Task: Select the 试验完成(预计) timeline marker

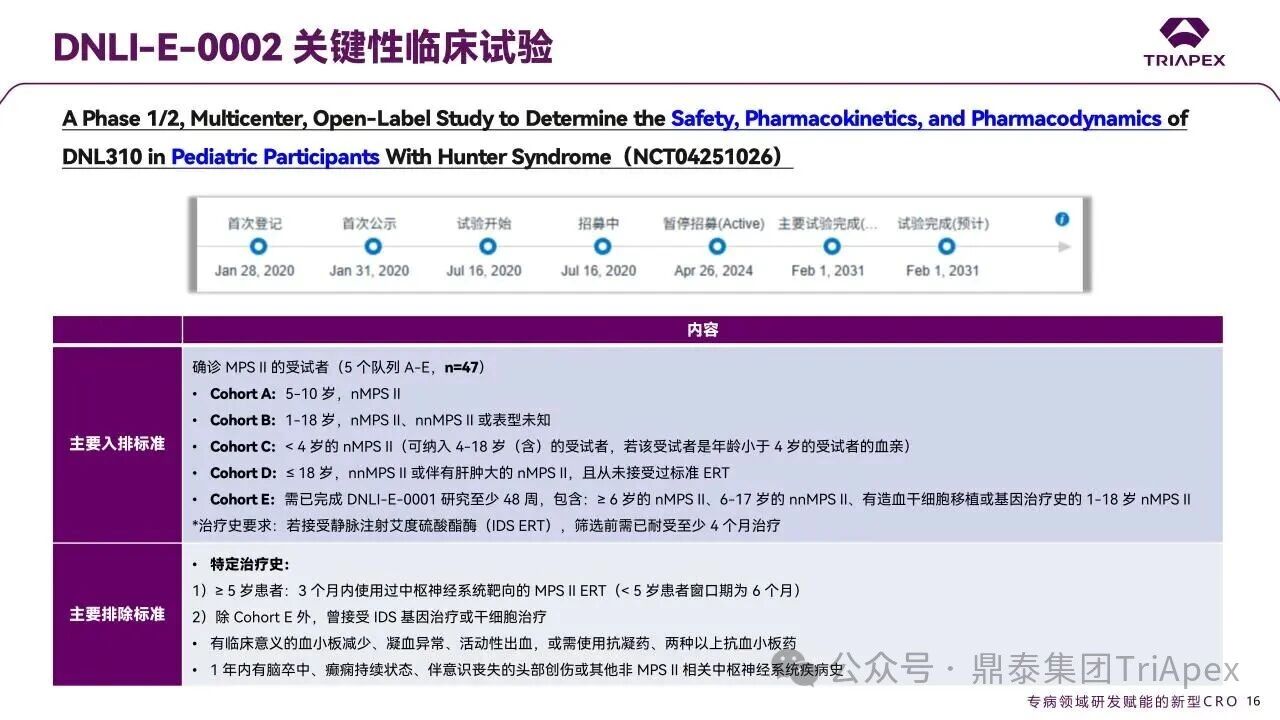Action: pos(946,246)
